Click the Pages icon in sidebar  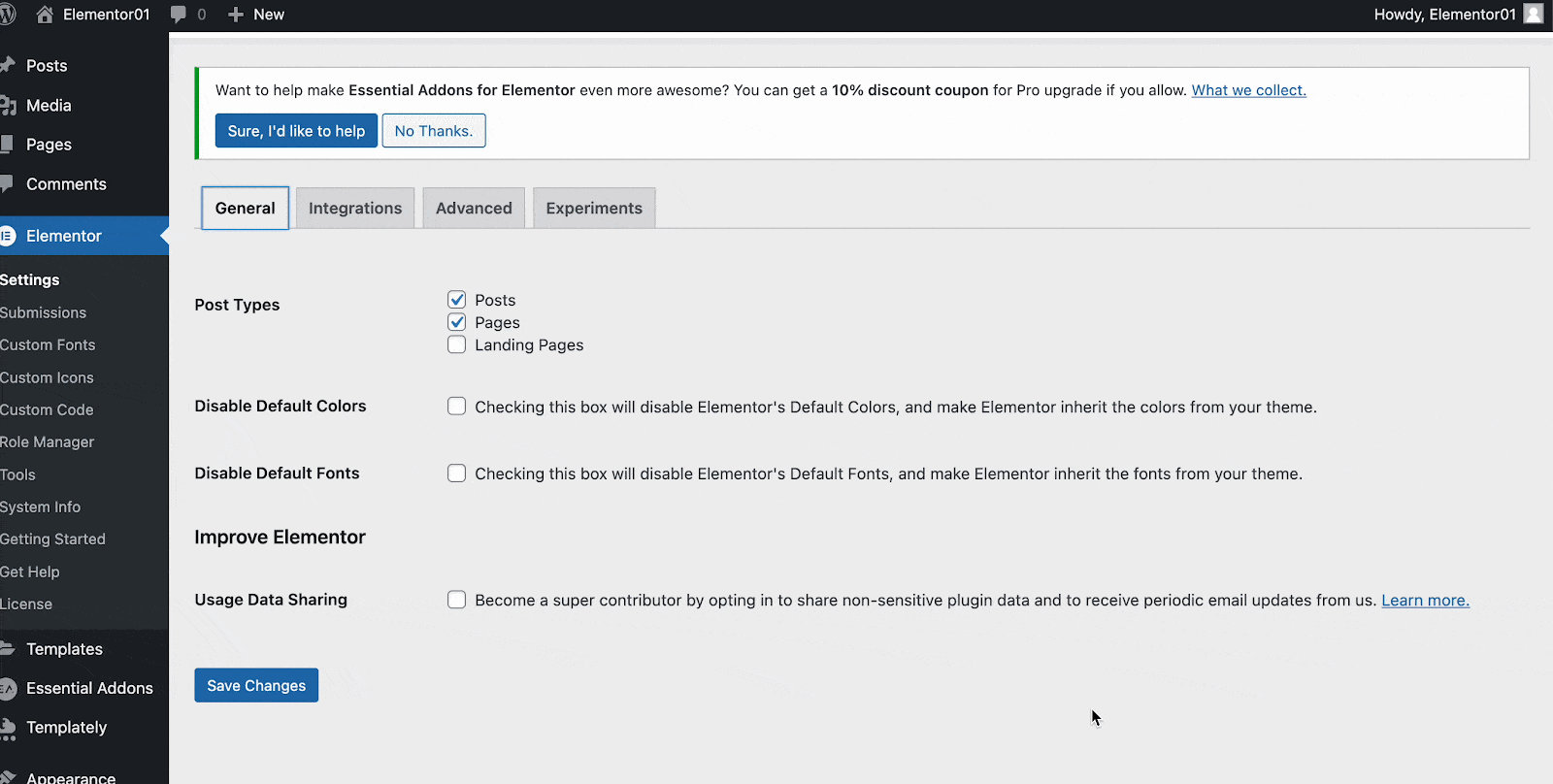(x=7, y=144)
